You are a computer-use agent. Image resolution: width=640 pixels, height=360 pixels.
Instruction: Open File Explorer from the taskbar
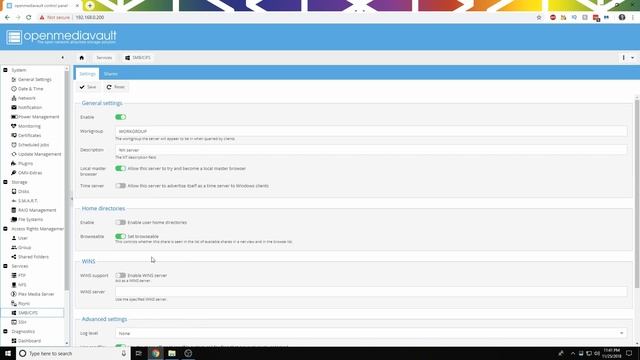click(x=172, y=353)
